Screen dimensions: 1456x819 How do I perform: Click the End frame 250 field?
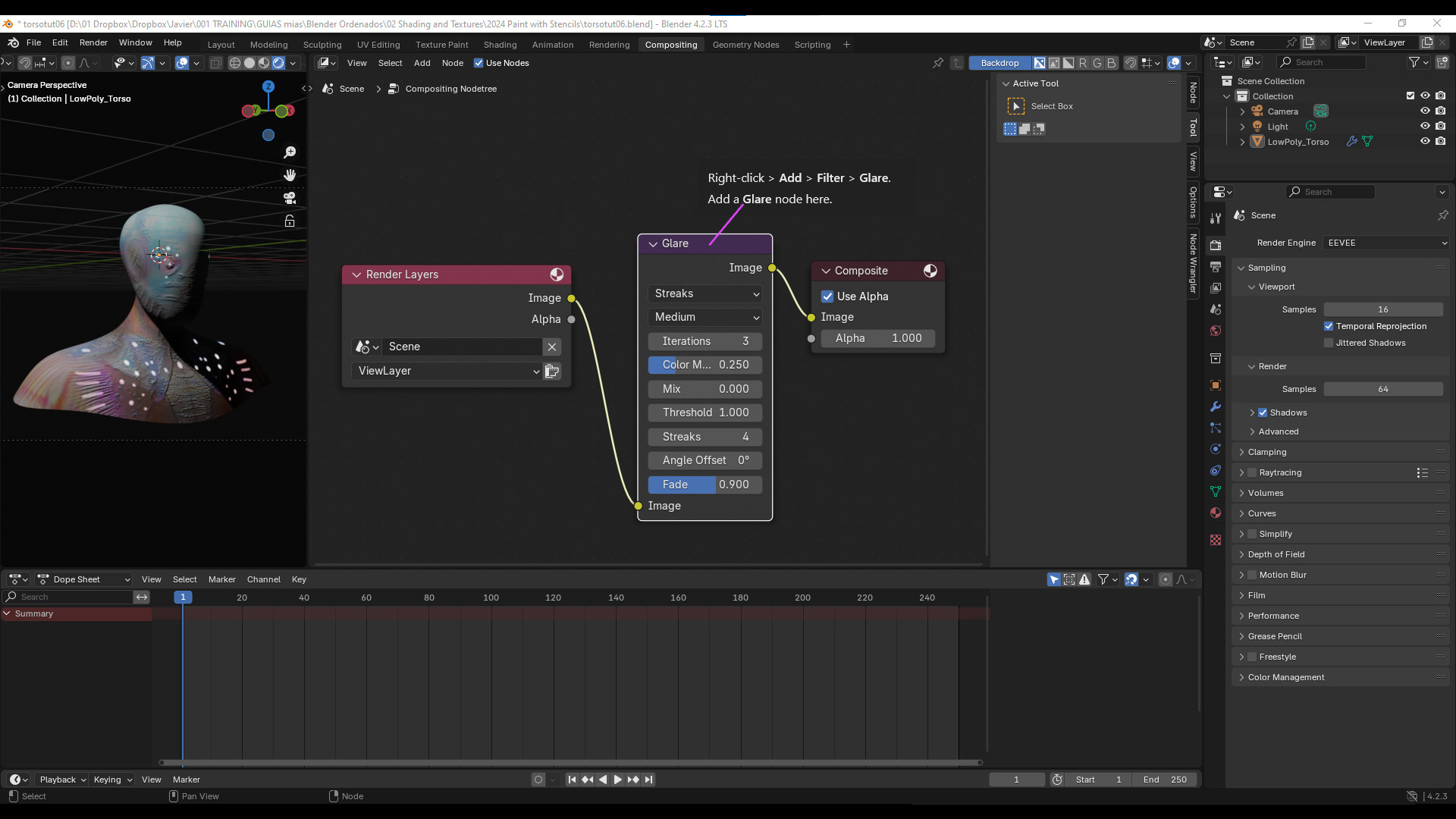point(1166,780)
